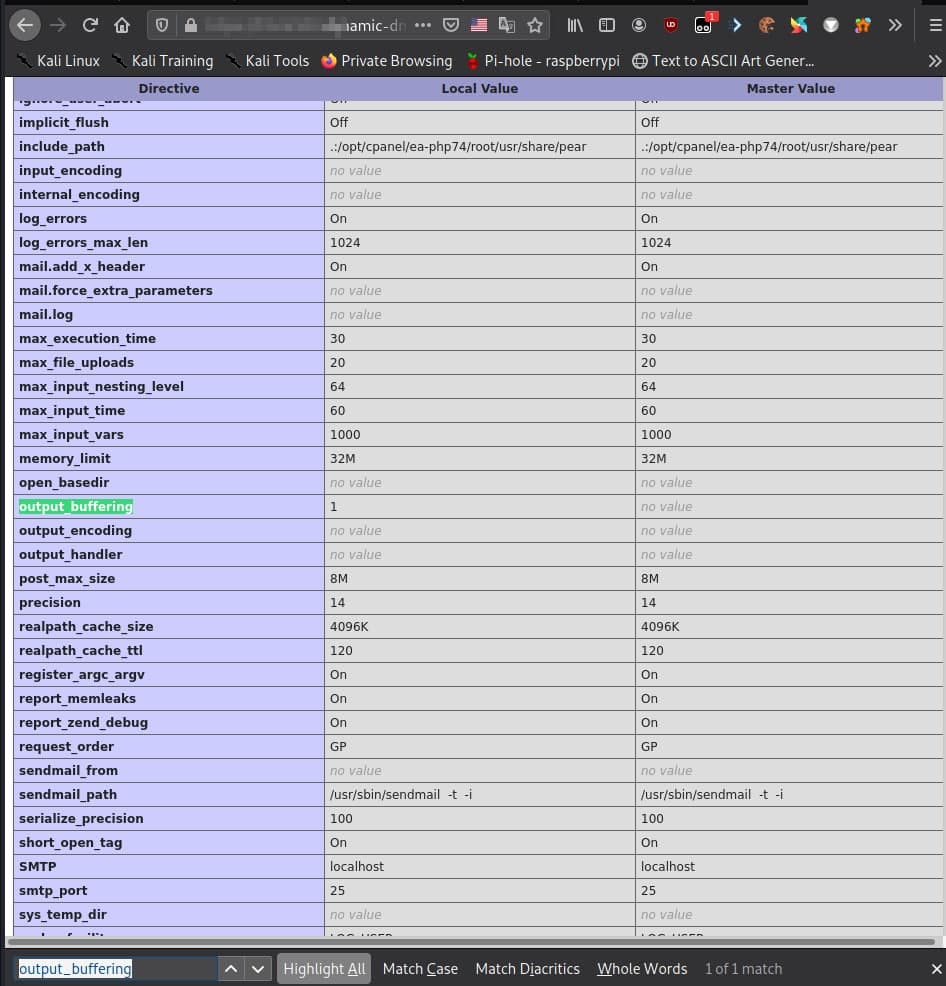
Task: Enable Whole Words search option
Action: coord(642,968)
